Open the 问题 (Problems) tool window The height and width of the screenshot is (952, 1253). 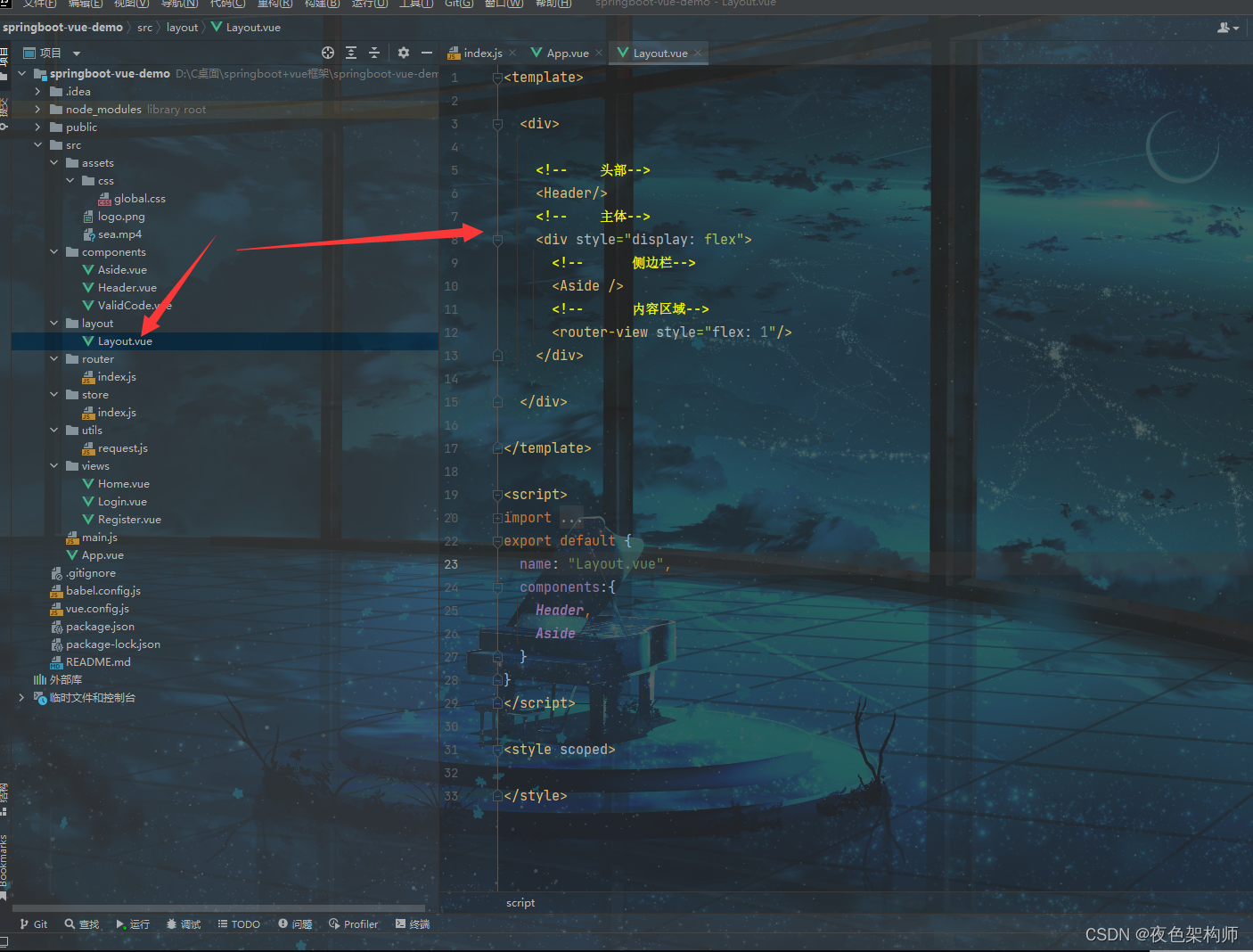click(295, 924)
